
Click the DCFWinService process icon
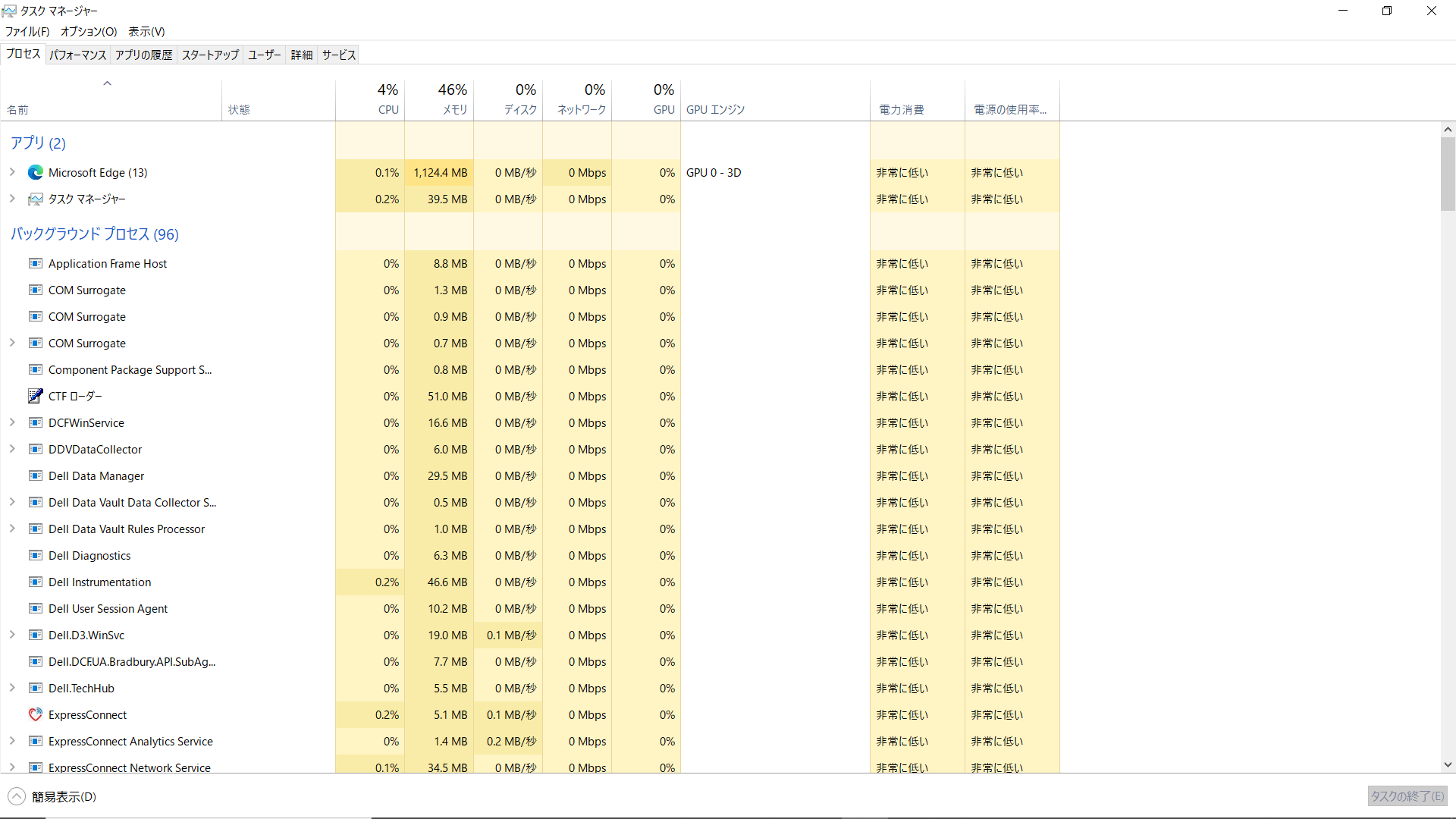(x=36, y=423)
